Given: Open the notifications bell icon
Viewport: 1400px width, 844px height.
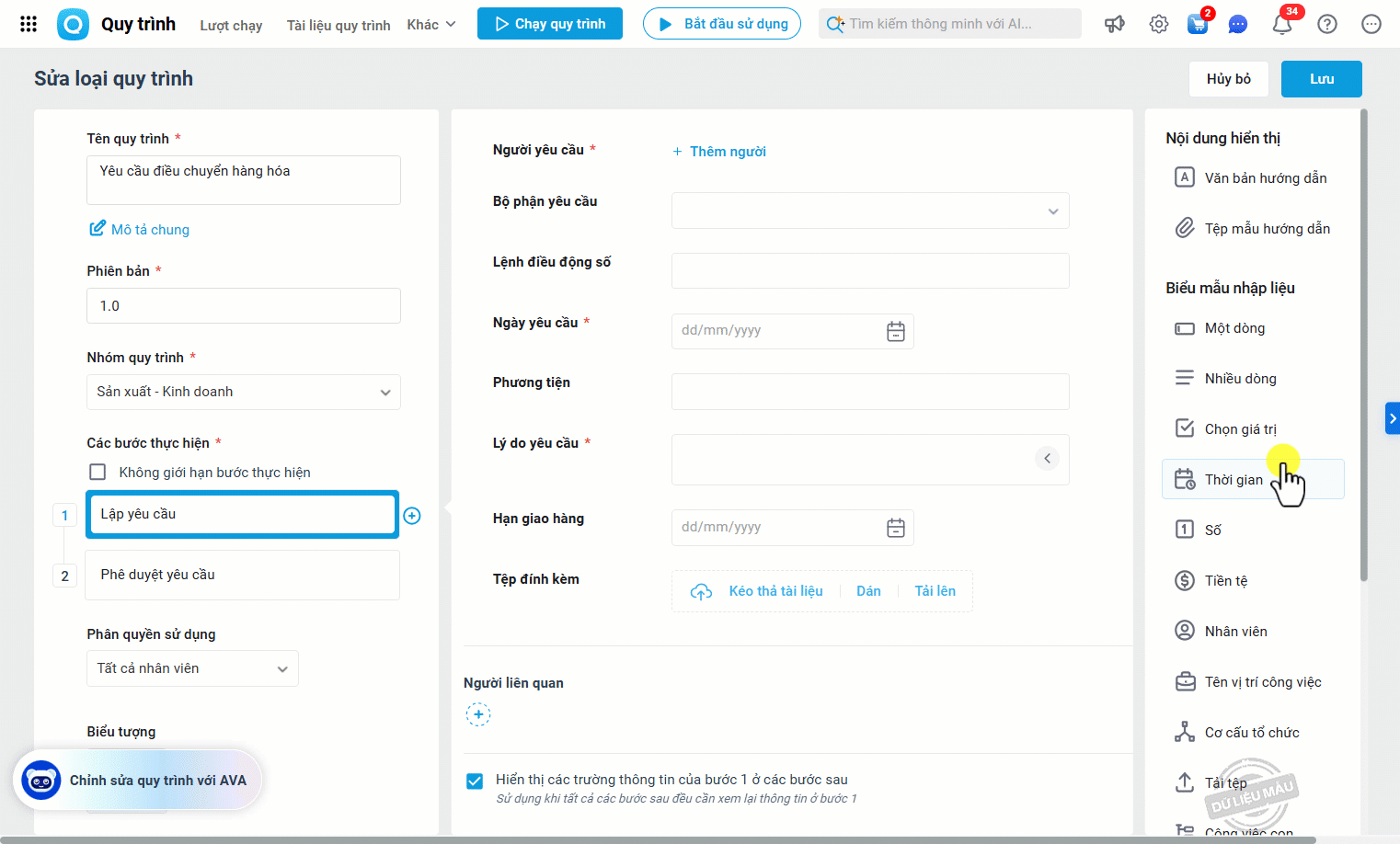Looking at the screenshot, I should (1282, 24).
